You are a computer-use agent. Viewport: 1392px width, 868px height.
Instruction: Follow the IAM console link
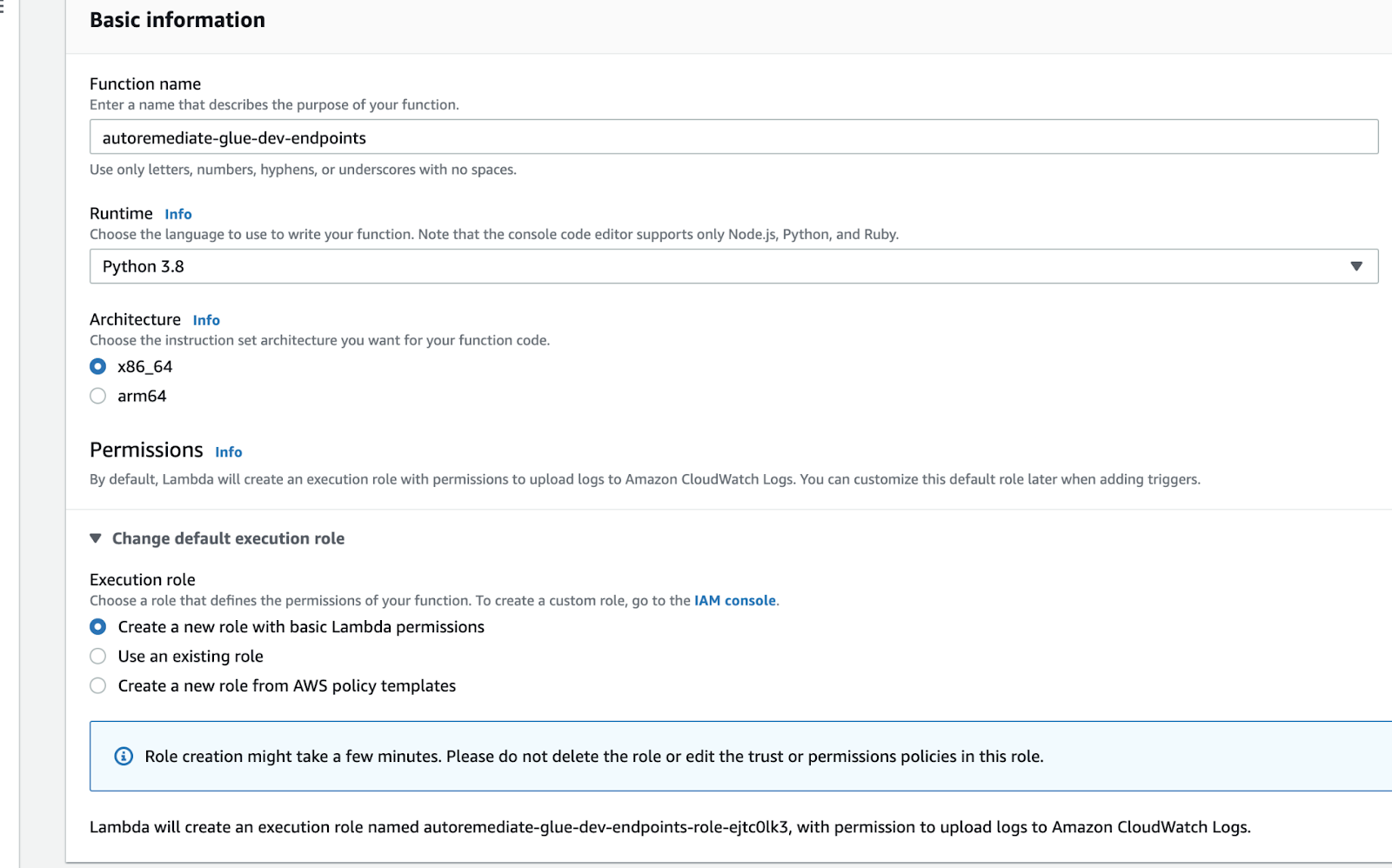click(734, 601)
